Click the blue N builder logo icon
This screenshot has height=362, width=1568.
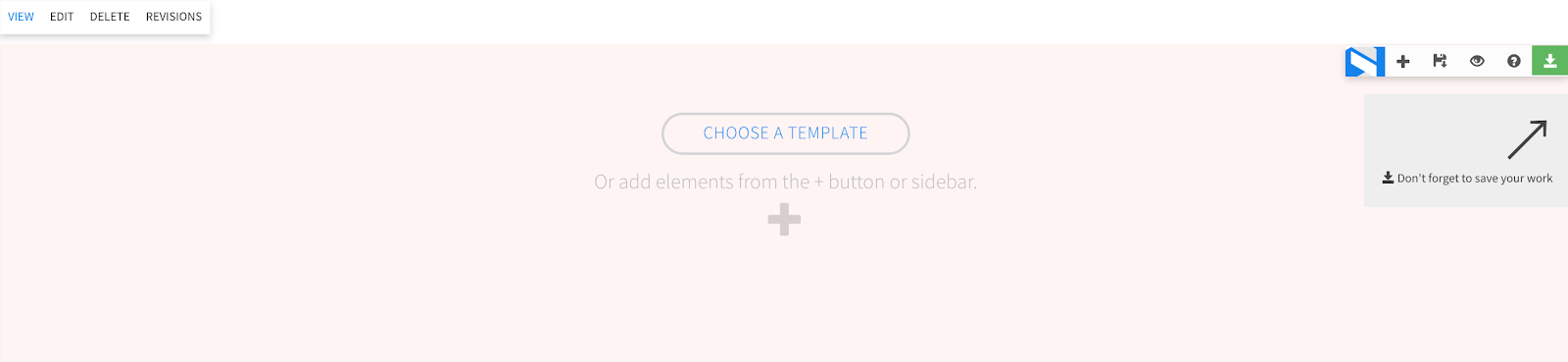(1364, 61)
